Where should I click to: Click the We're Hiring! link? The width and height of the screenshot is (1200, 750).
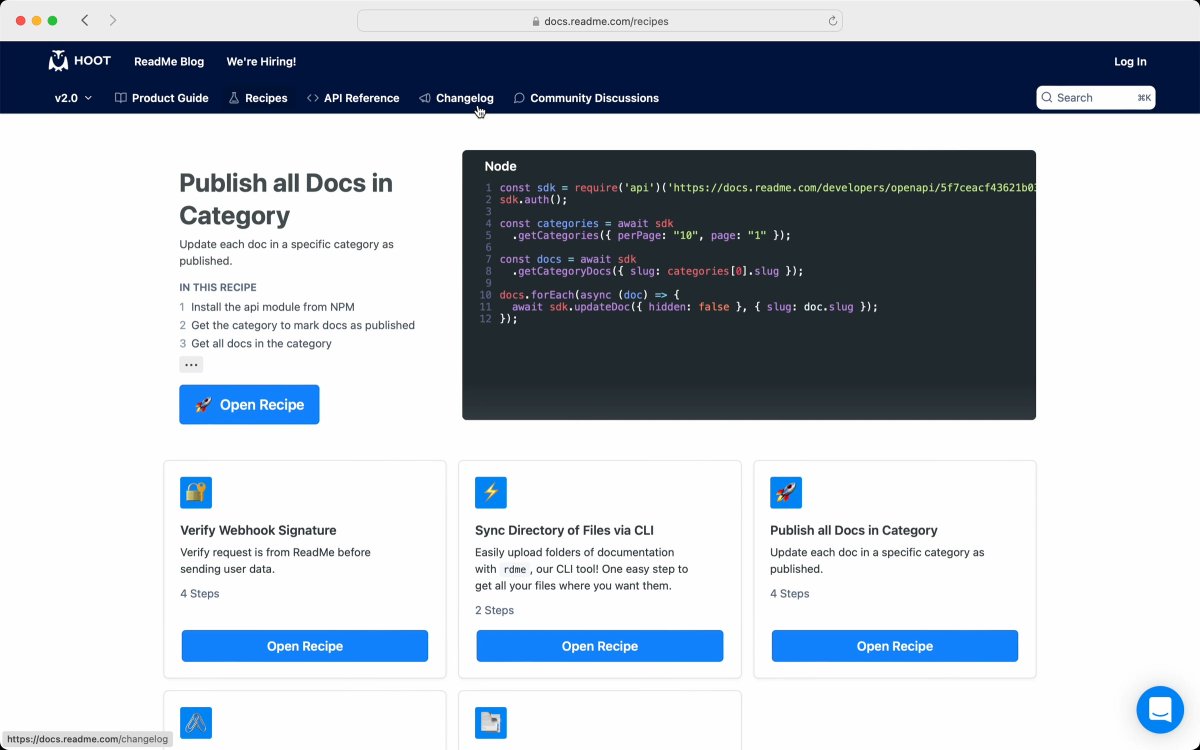point(261,61)
